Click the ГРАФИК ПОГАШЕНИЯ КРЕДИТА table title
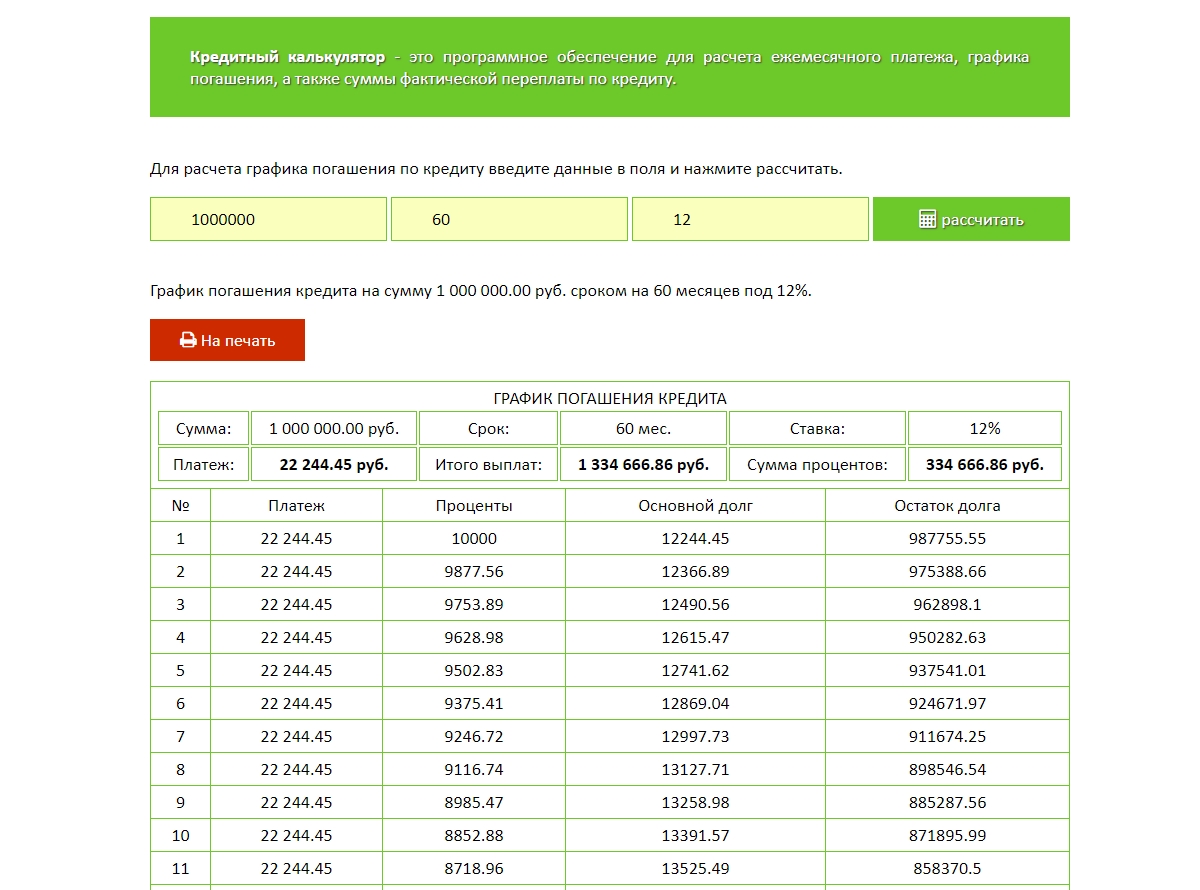Viewport: 1200px width, 890px height. [610, 398]
